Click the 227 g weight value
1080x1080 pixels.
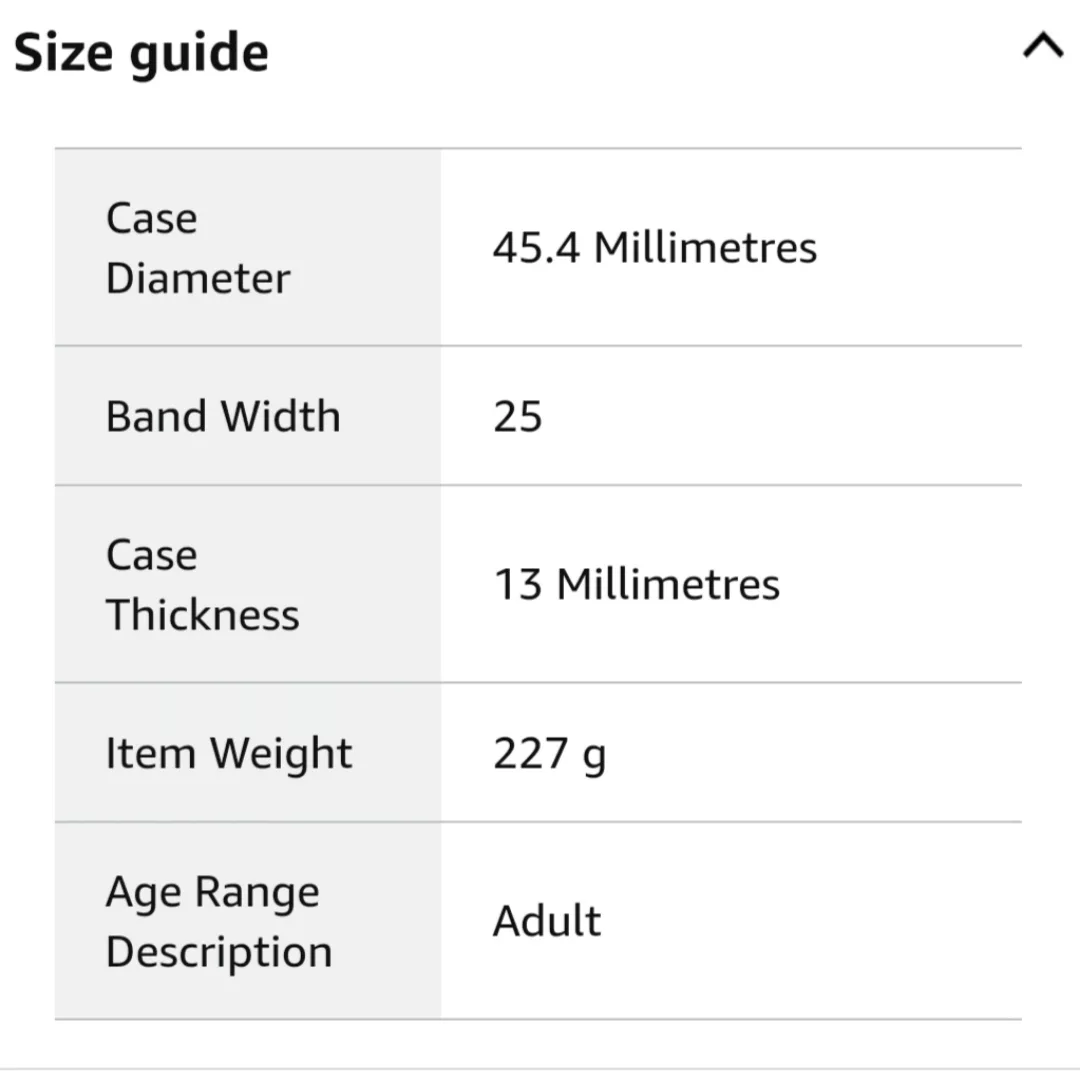(x=549, y=753)
